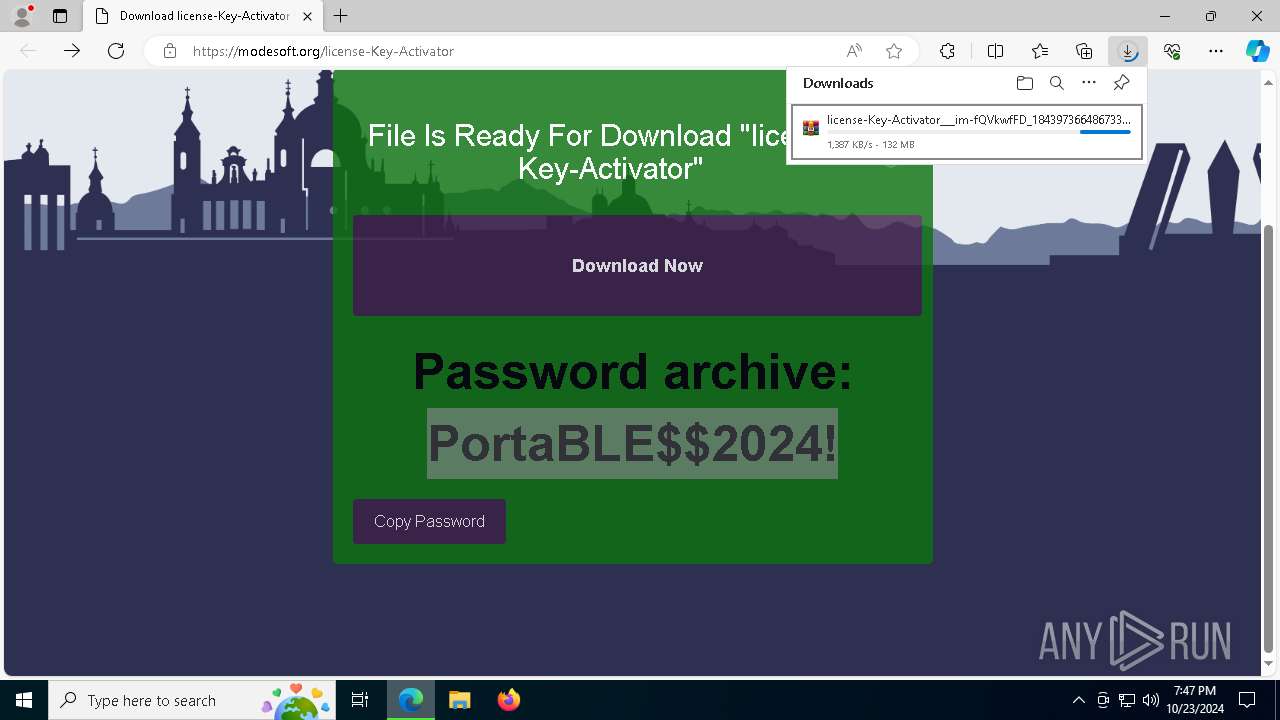The width and height of the screenshot is (1280, 720).
Task: Click the Copy Password button
Action: point(429,521)
